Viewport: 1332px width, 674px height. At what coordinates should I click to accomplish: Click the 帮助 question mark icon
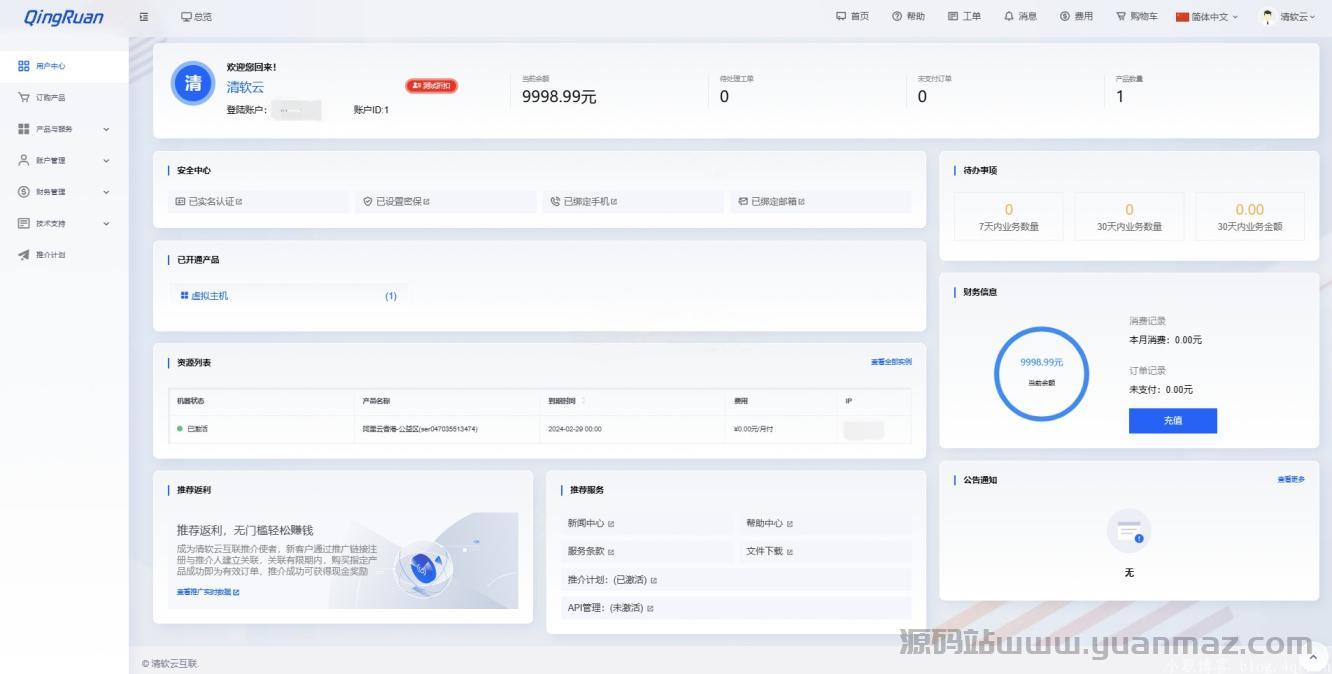(897, 17)
